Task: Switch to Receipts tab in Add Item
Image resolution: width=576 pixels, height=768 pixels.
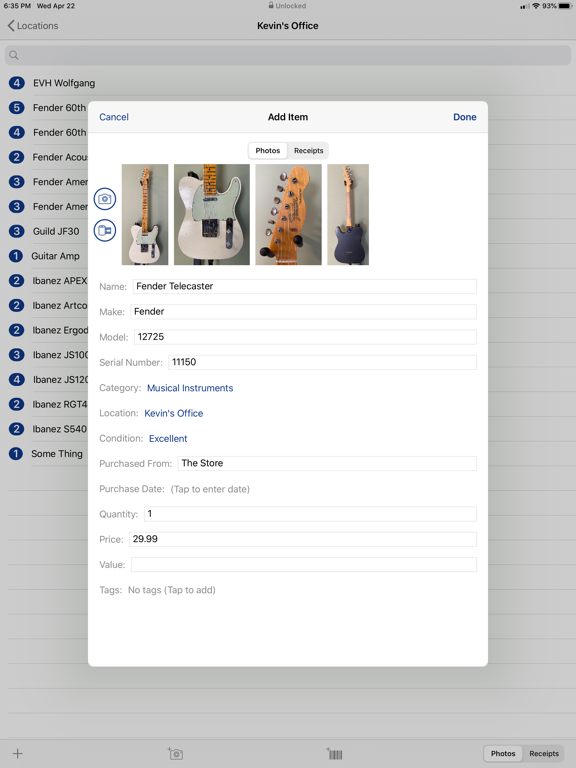Action: [x=309, y=150]
